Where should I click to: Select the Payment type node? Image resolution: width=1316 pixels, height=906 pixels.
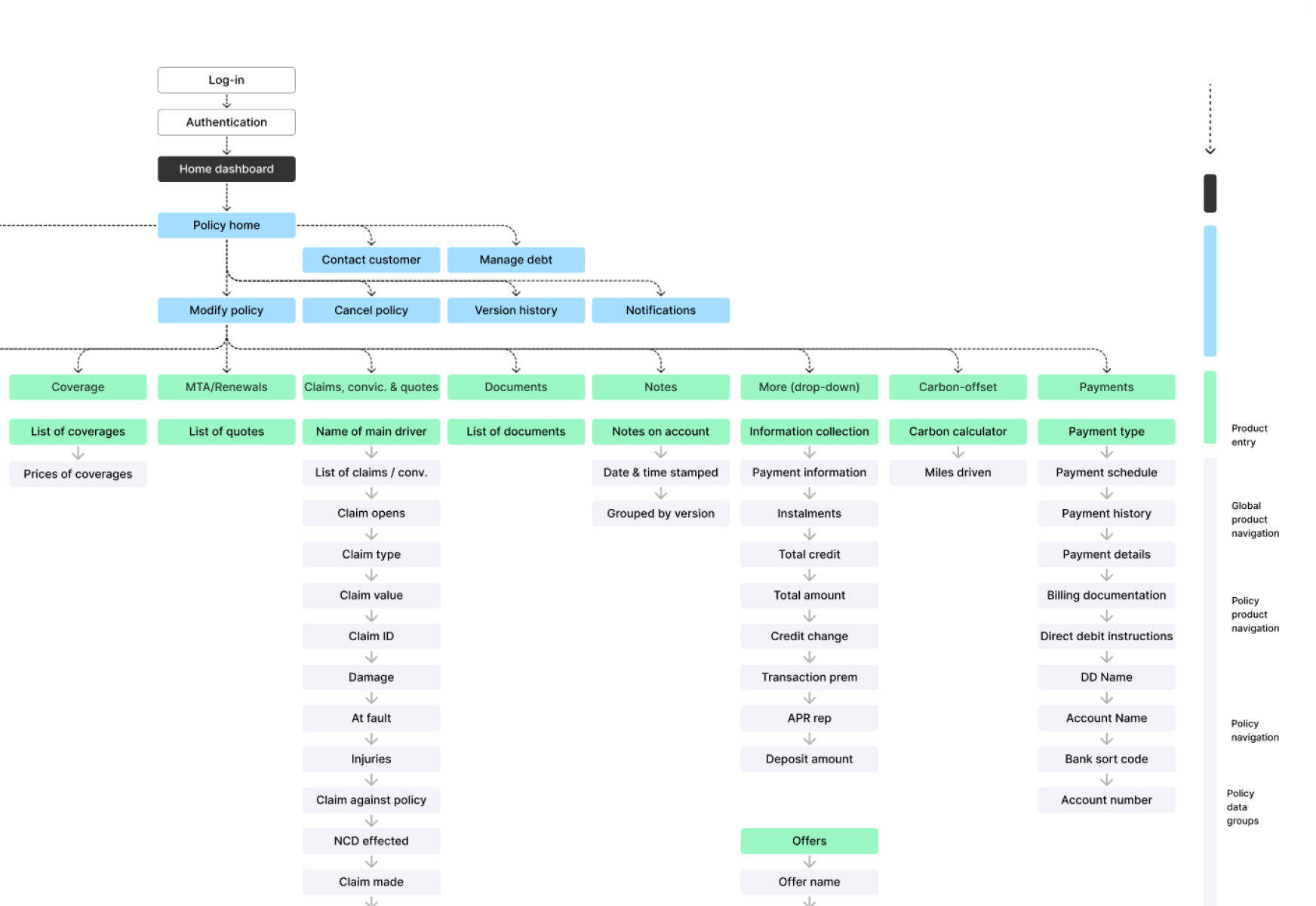pos(1106,431)
